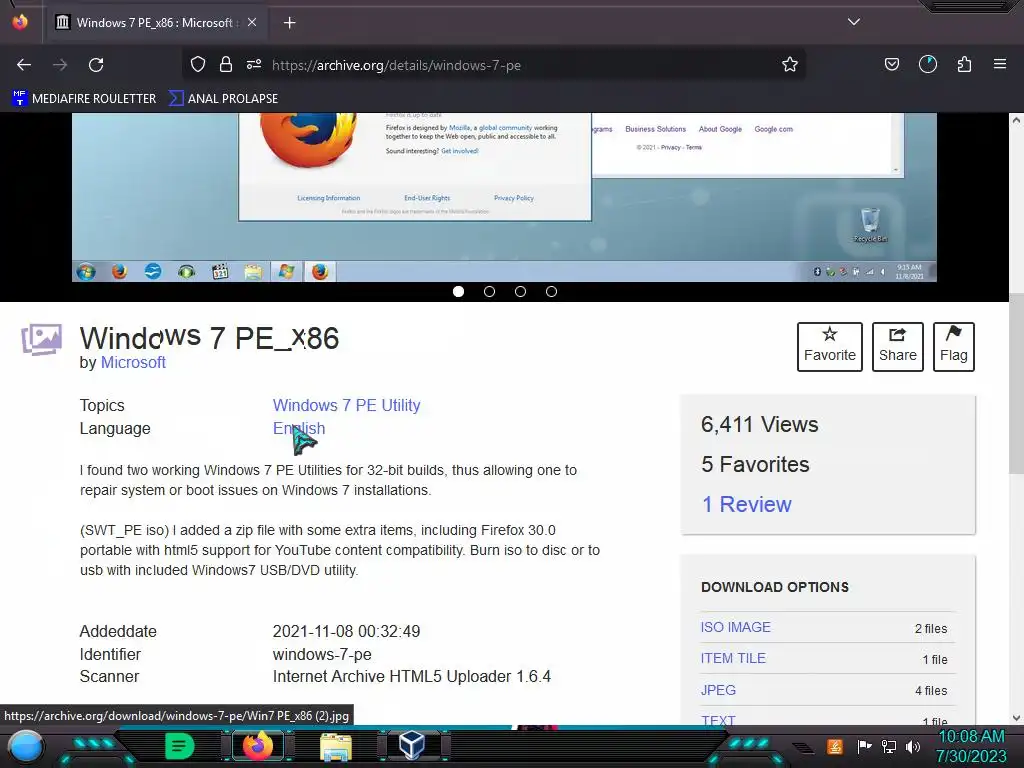The width and height of the screenshot is (1024, 768).
Task: Select the third carousel dot
Action: [x=520, y=291]
